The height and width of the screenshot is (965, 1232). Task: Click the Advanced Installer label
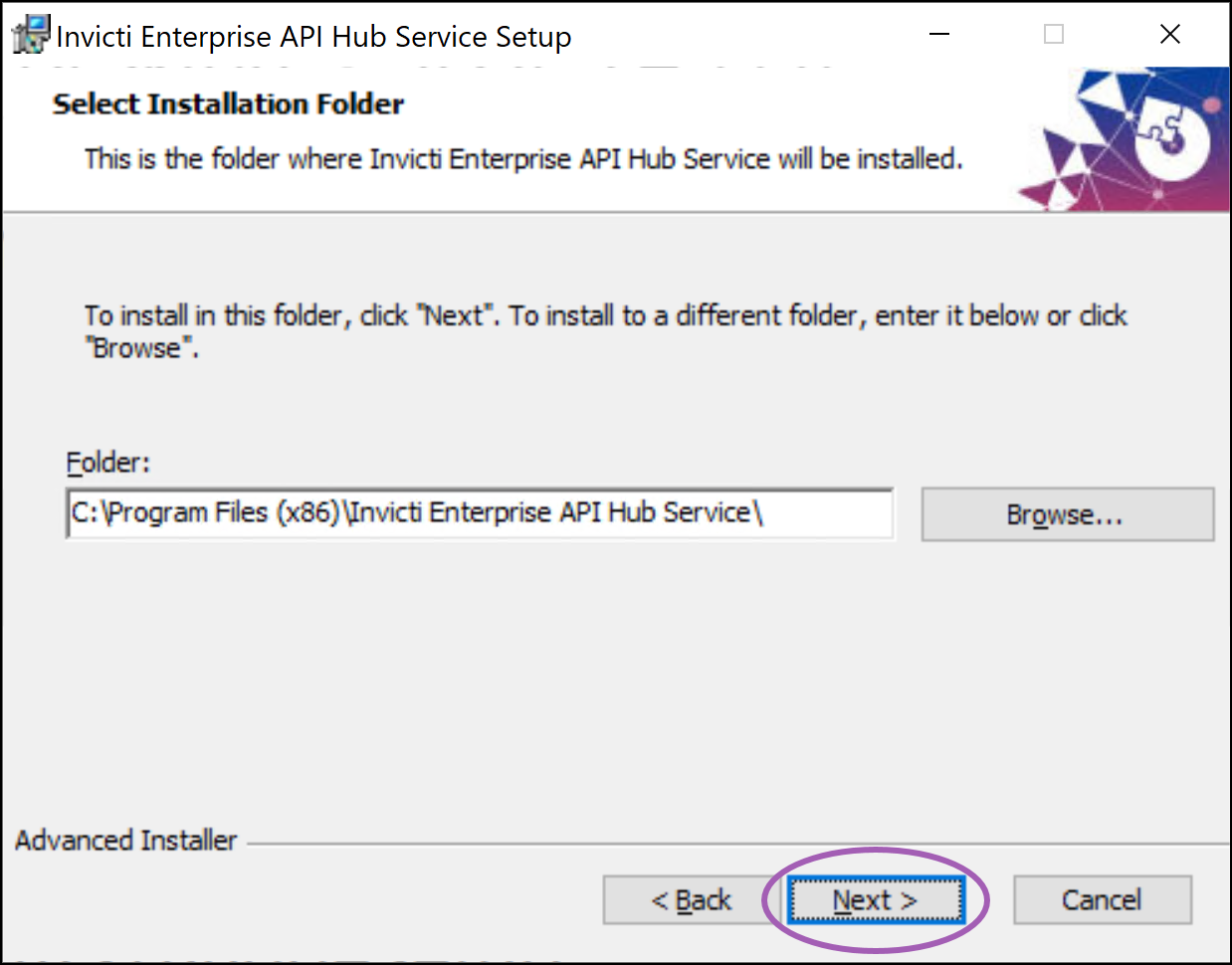coord(124,840)
